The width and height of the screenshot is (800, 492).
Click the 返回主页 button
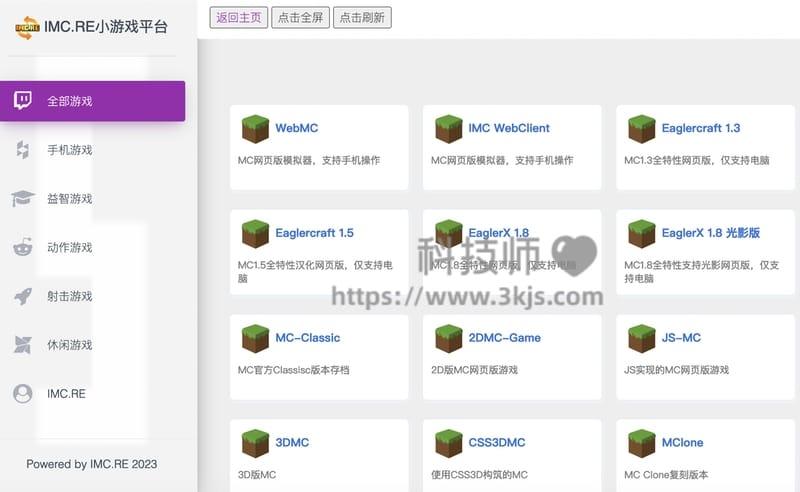(x=238, y=17)
